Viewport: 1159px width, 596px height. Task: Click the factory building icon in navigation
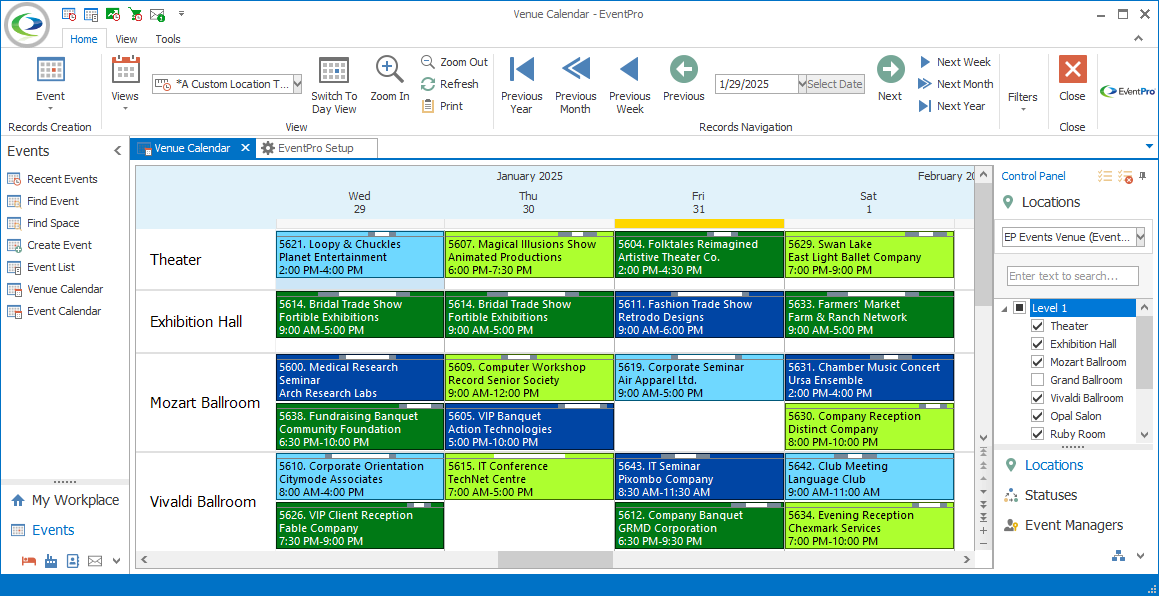[x=51, y=561]
